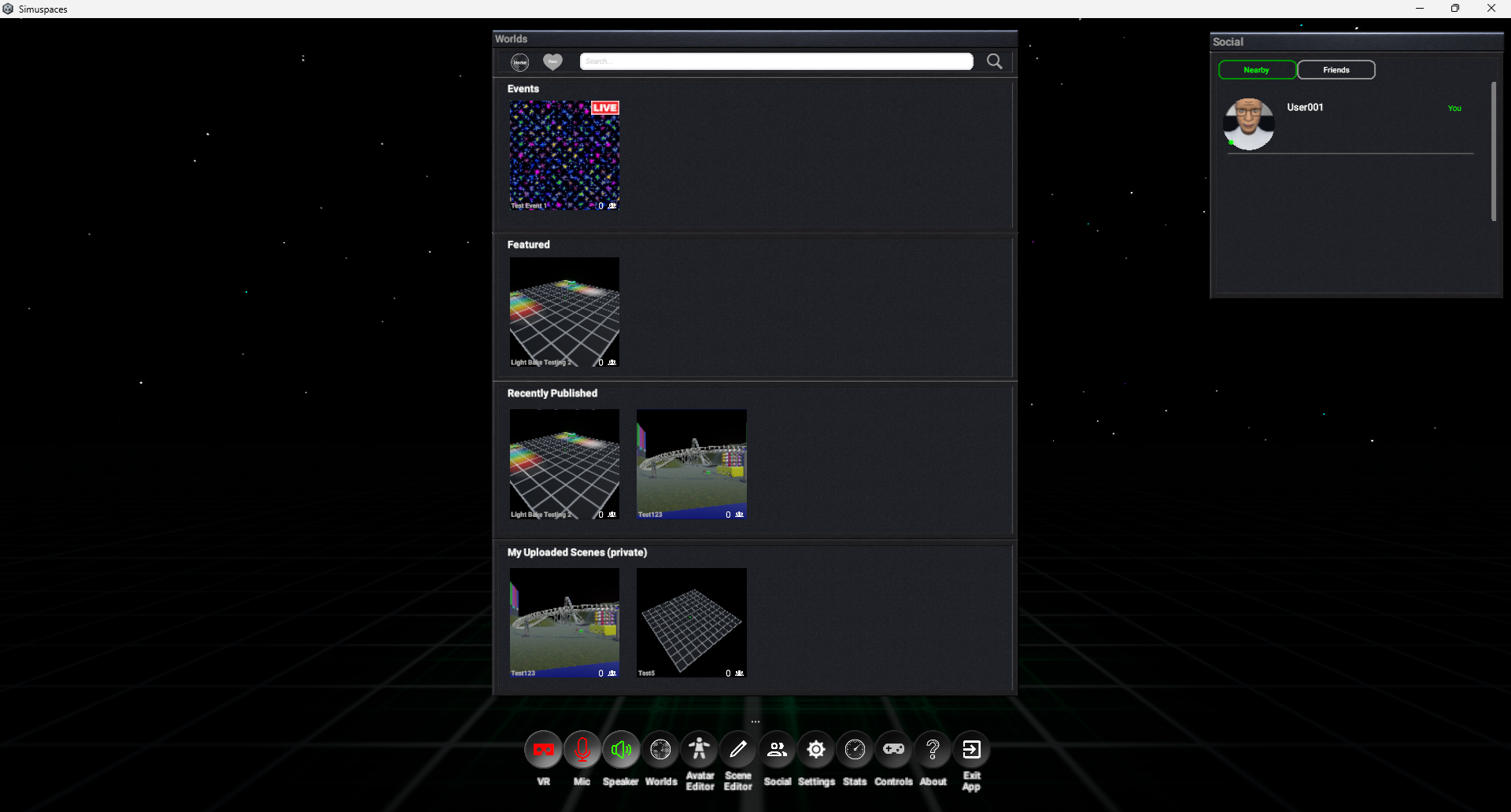Open Recently Published Test123 world
Viewport: 1511px width, 812px height.
pyautogui.click(x=692, y=463)
